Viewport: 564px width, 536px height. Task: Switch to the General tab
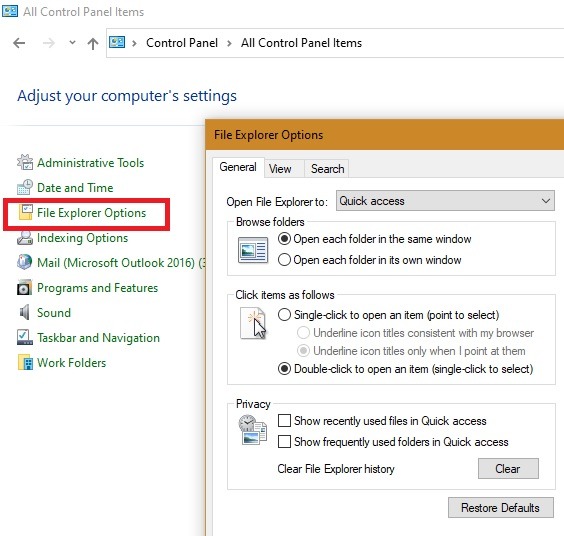[238, 167]
